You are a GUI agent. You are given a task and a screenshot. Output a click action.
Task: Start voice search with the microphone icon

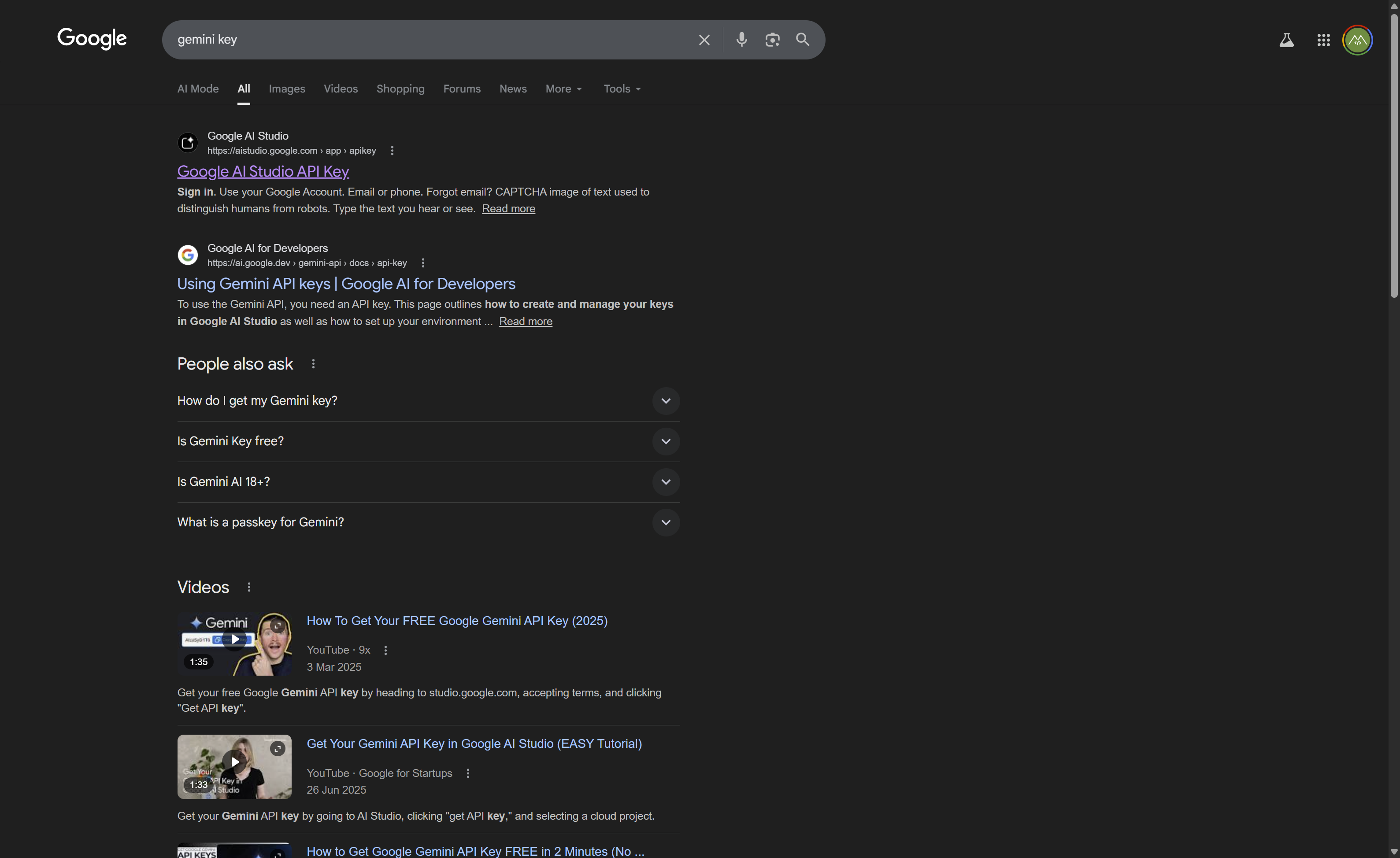point(741,39)
